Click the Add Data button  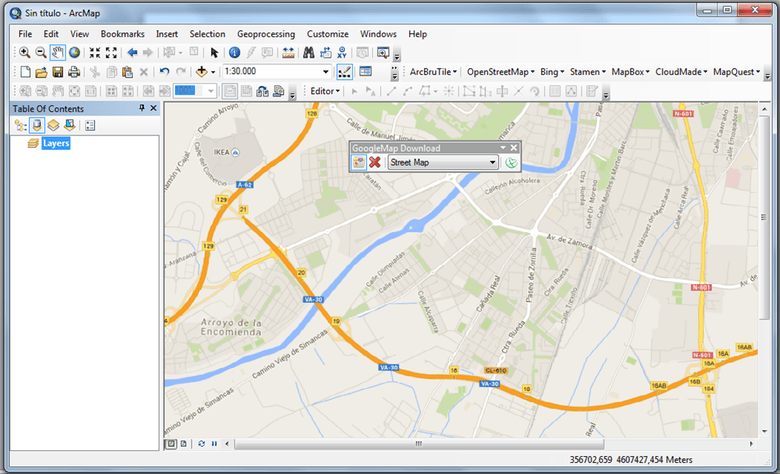pos(201,72)
